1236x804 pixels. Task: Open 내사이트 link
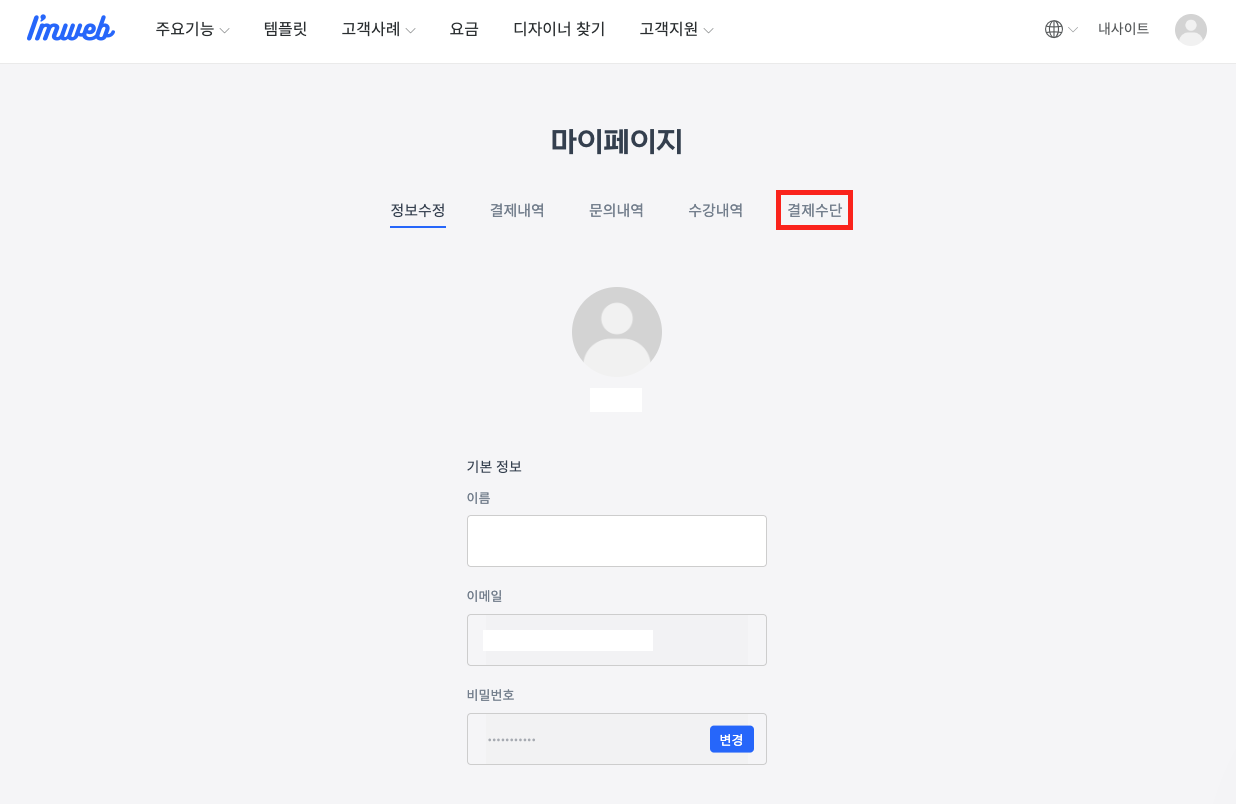click(1123, 29)
